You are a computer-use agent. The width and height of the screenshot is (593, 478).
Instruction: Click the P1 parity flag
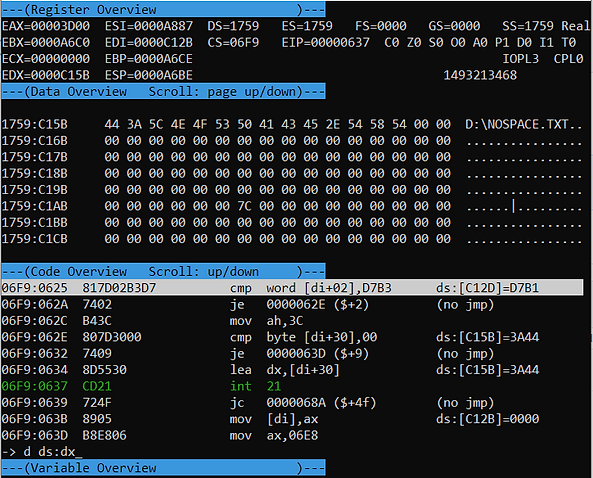[x=502, y=42]
